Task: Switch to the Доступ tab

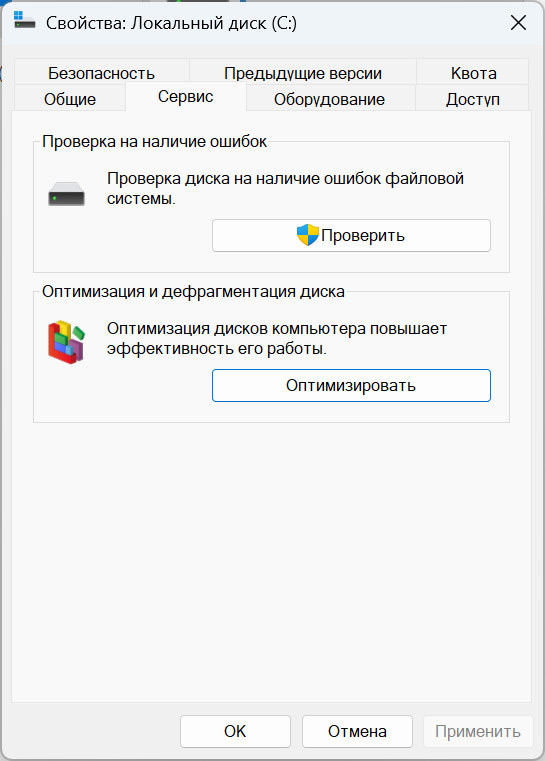Action: [x=473, y=99]
